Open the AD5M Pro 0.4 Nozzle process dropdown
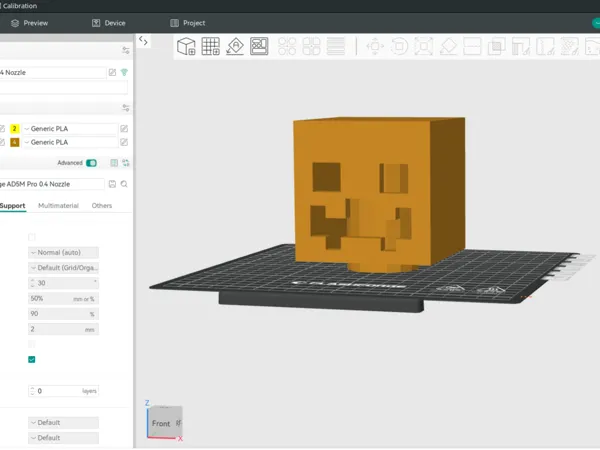This screenshot has height=450, width=600. click(x=52, y=184)
